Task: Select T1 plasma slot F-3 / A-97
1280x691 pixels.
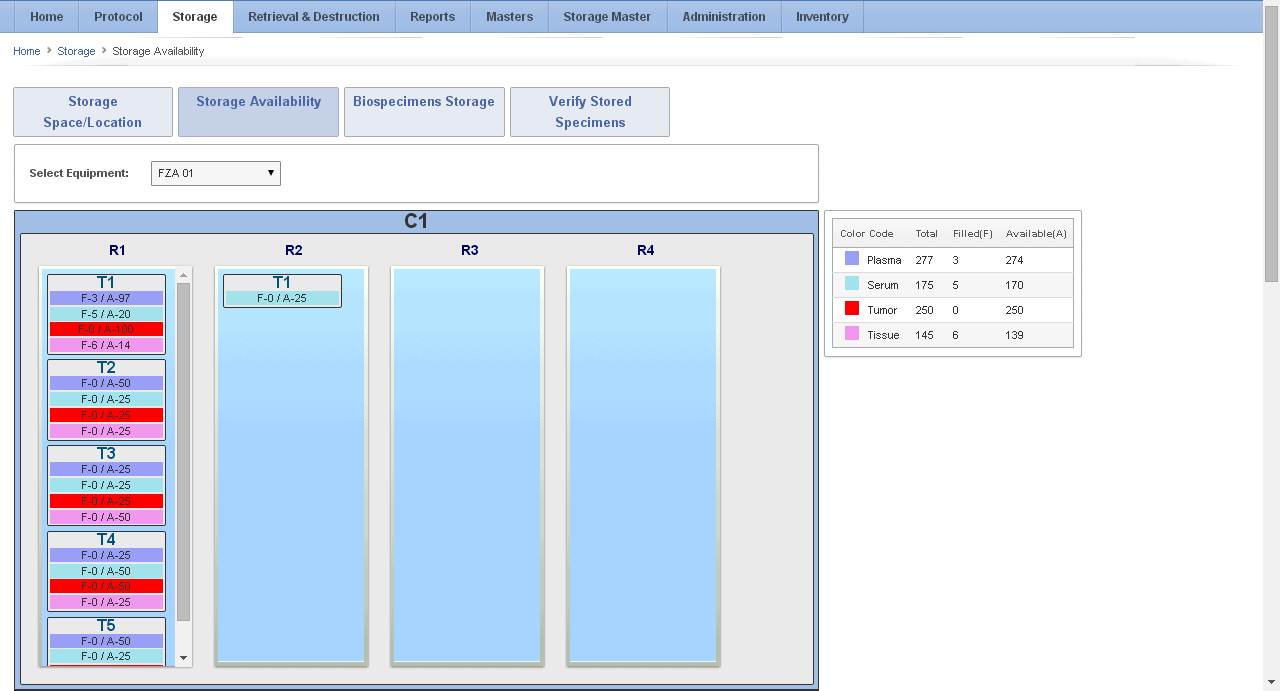Action: click(x=106, y=298)
